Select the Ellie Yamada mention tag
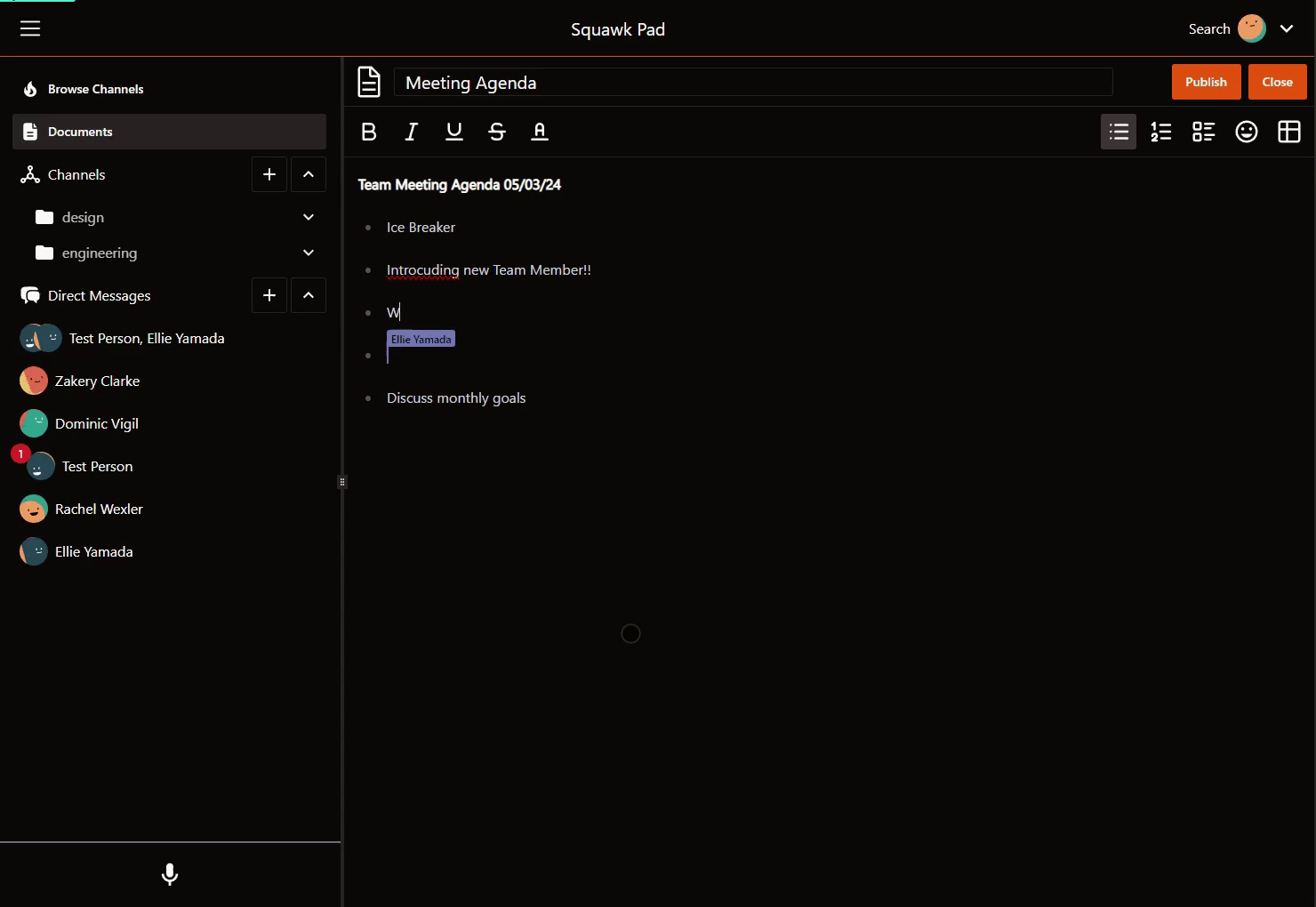This screenshot has width=1316, height=907. (421, 339)
